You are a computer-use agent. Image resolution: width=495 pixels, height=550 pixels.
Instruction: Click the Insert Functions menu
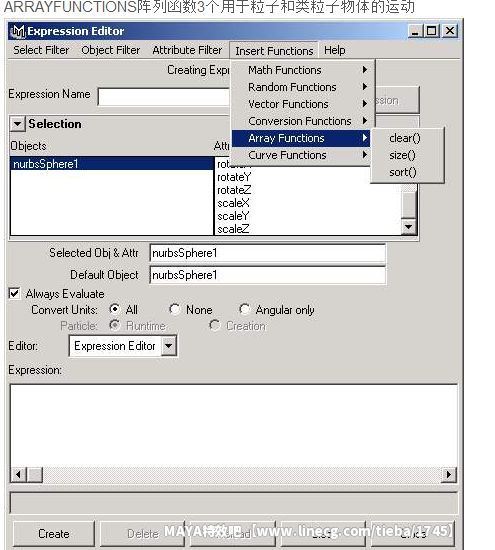tap(274, 51)
